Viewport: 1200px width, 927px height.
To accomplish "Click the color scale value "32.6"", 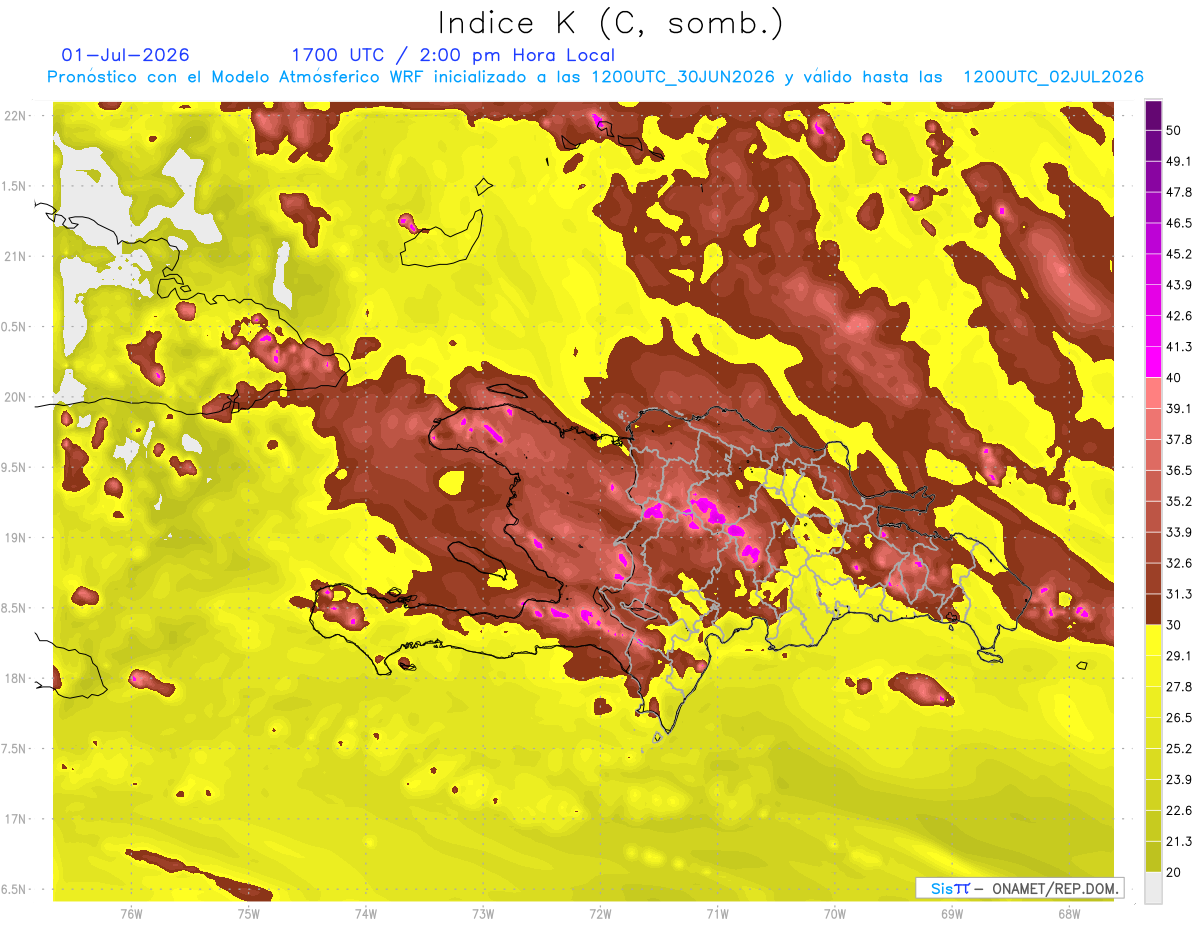I will pyautogui.click(x=1179, y=563).
